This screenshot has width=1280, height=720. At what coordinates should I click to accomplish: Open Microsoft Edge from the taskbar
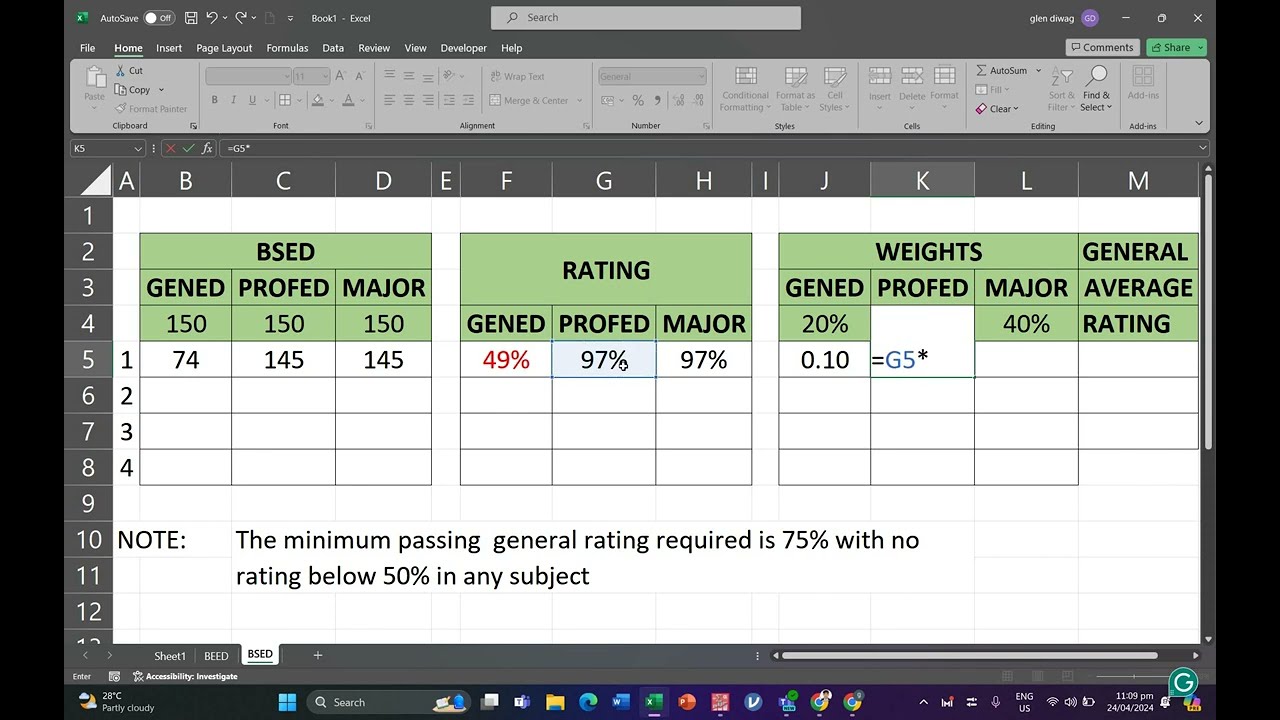587,702
